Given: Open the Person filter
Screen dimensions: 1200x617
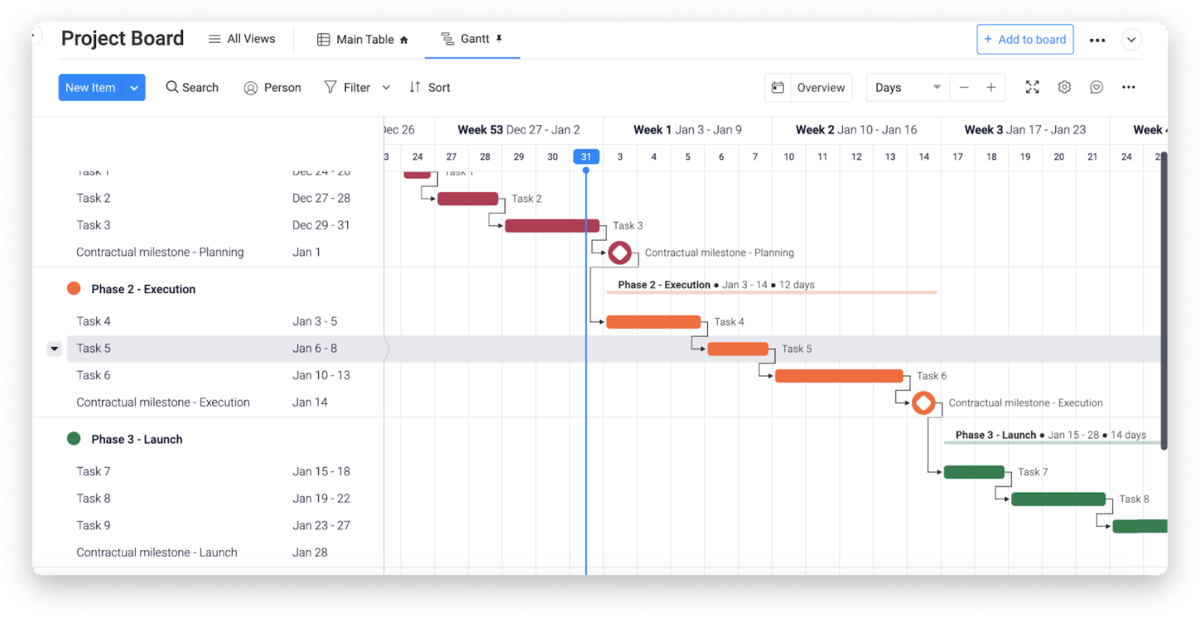Looking at the screenshot, I should pos(272,88).
